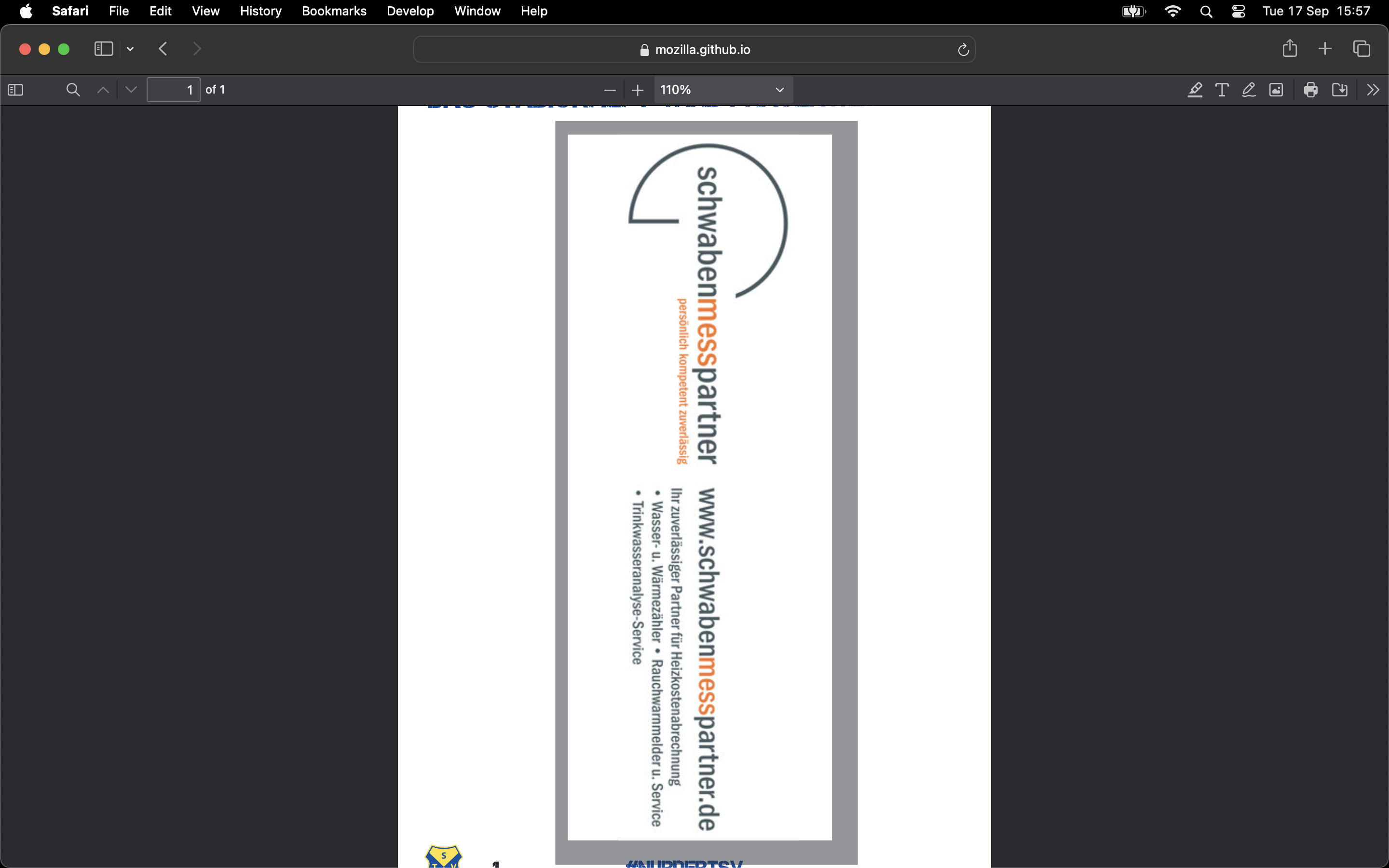
Task: Expand the Safari tab group dropdown arrow
Action: pyautogui.click(x=130, y=49)
